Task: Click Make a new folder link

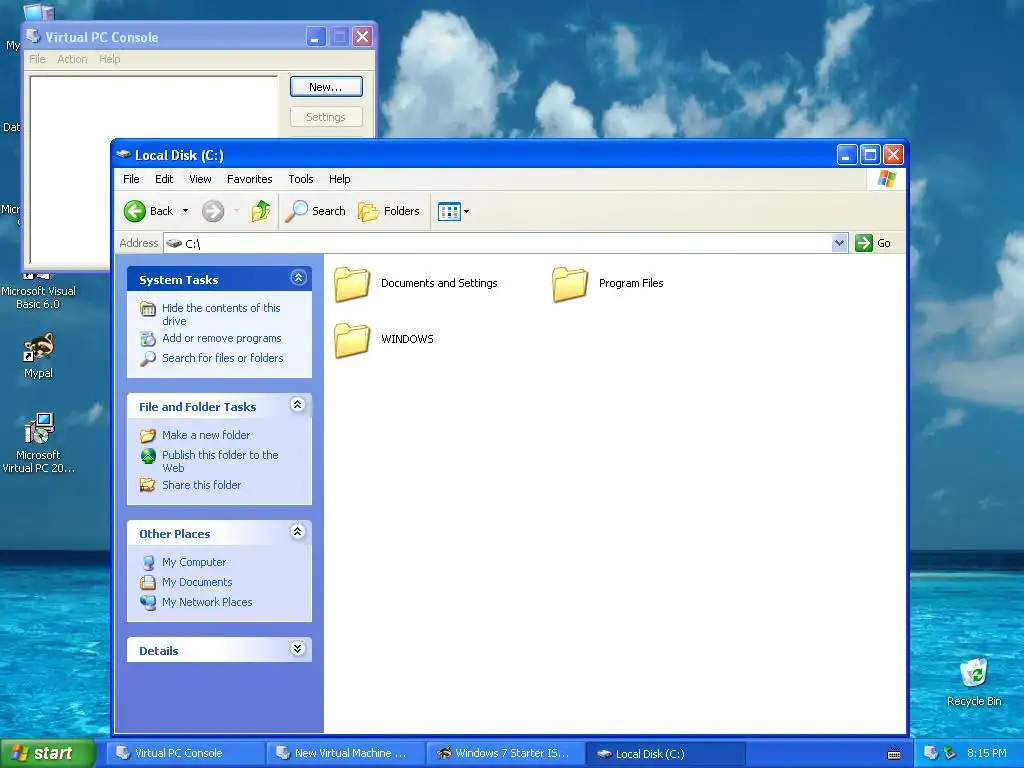Action: coord(206,435)
